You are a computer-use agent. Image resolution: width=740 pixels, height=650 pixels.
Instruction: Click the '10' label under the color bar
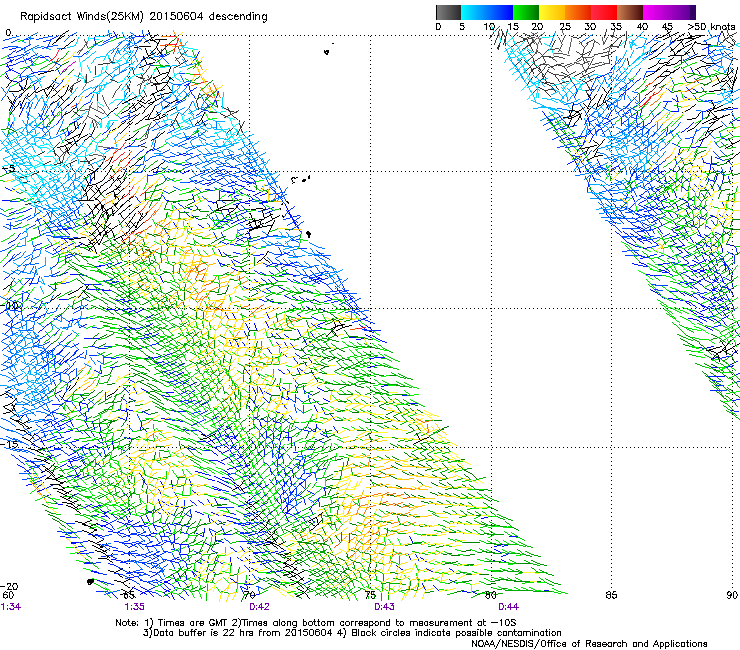pos(488,26)
